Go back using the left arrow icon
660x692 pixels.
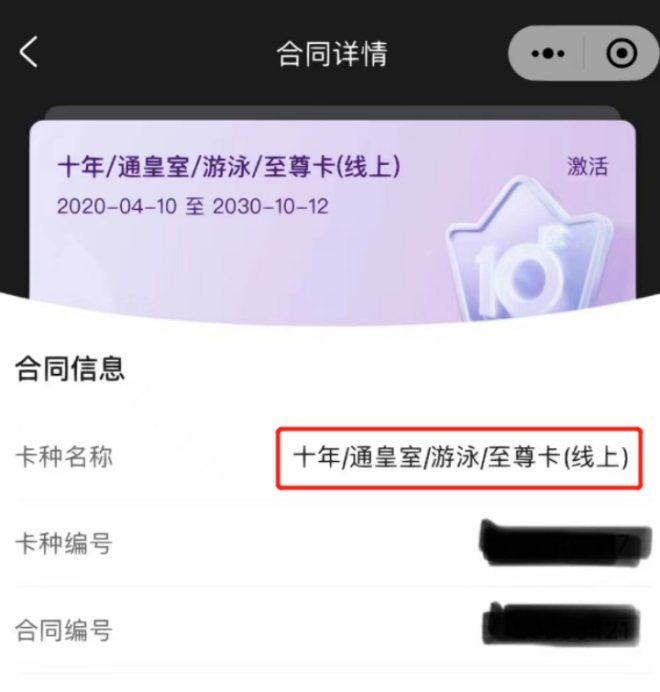click(28, 52)
